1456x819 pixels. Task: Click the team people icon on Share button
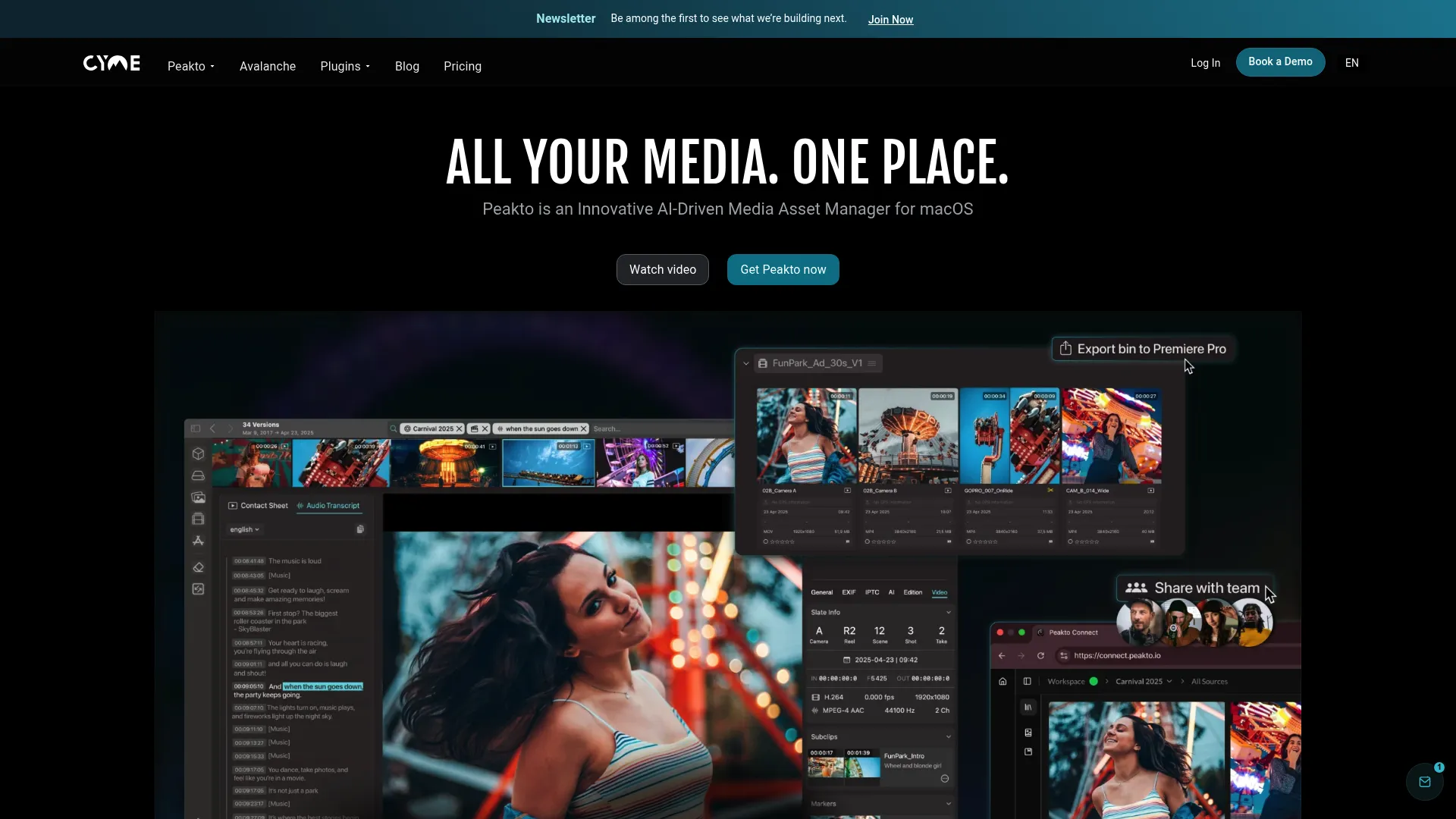(1136, 588)
